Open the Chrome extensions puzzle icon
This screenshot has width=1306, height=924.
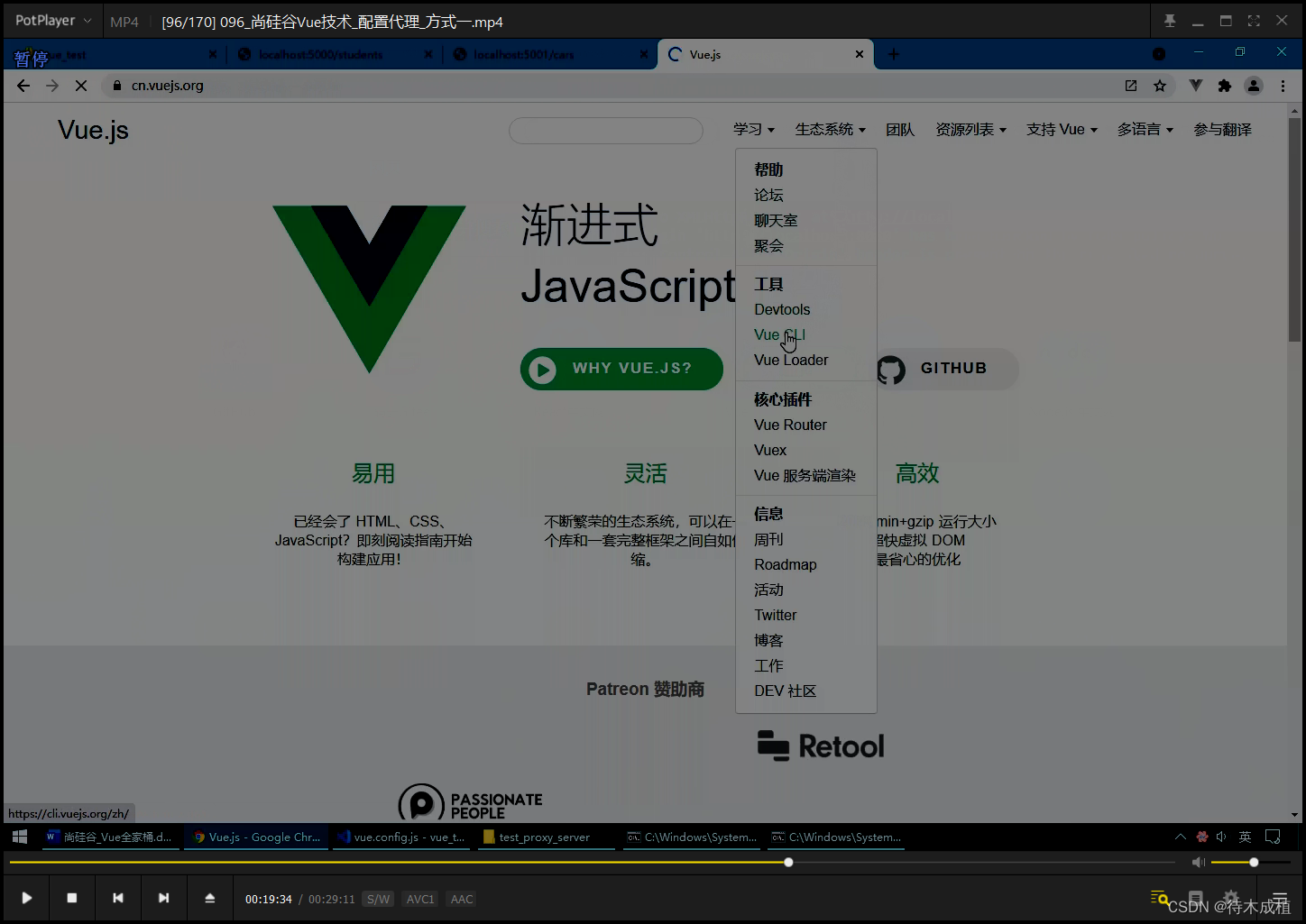pyautogui.click(x=1225, y=86)
